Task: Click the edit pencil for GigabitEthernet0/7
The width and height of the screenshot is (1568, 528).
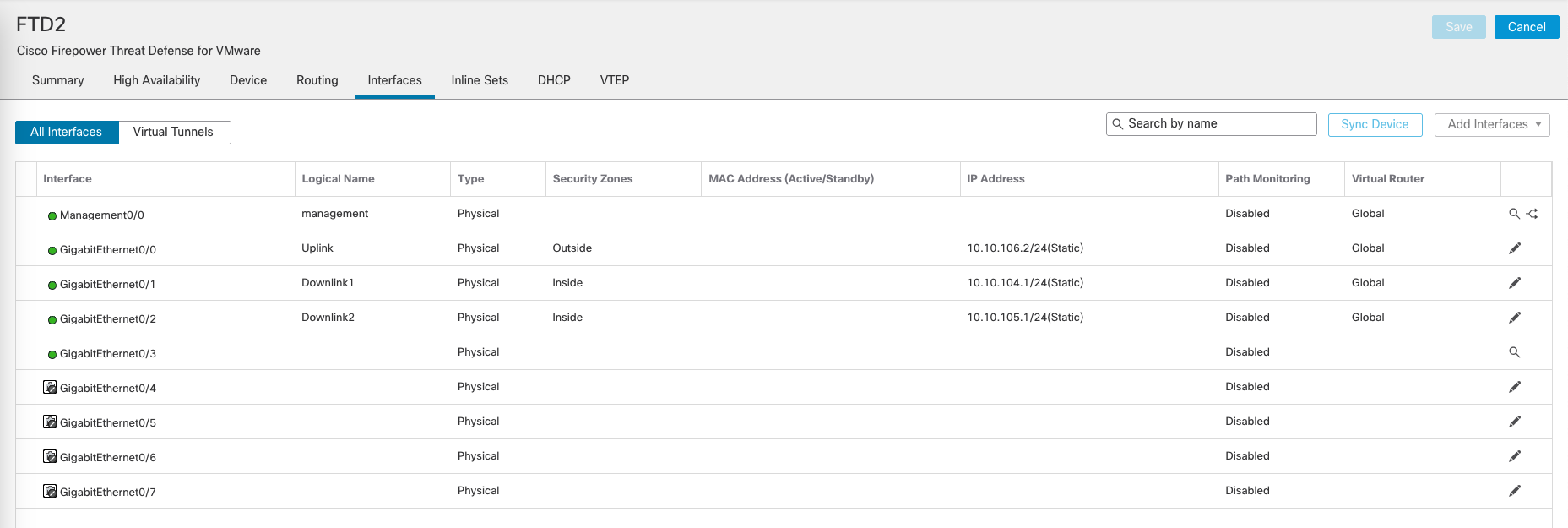Action: (x=1514, y=491)
